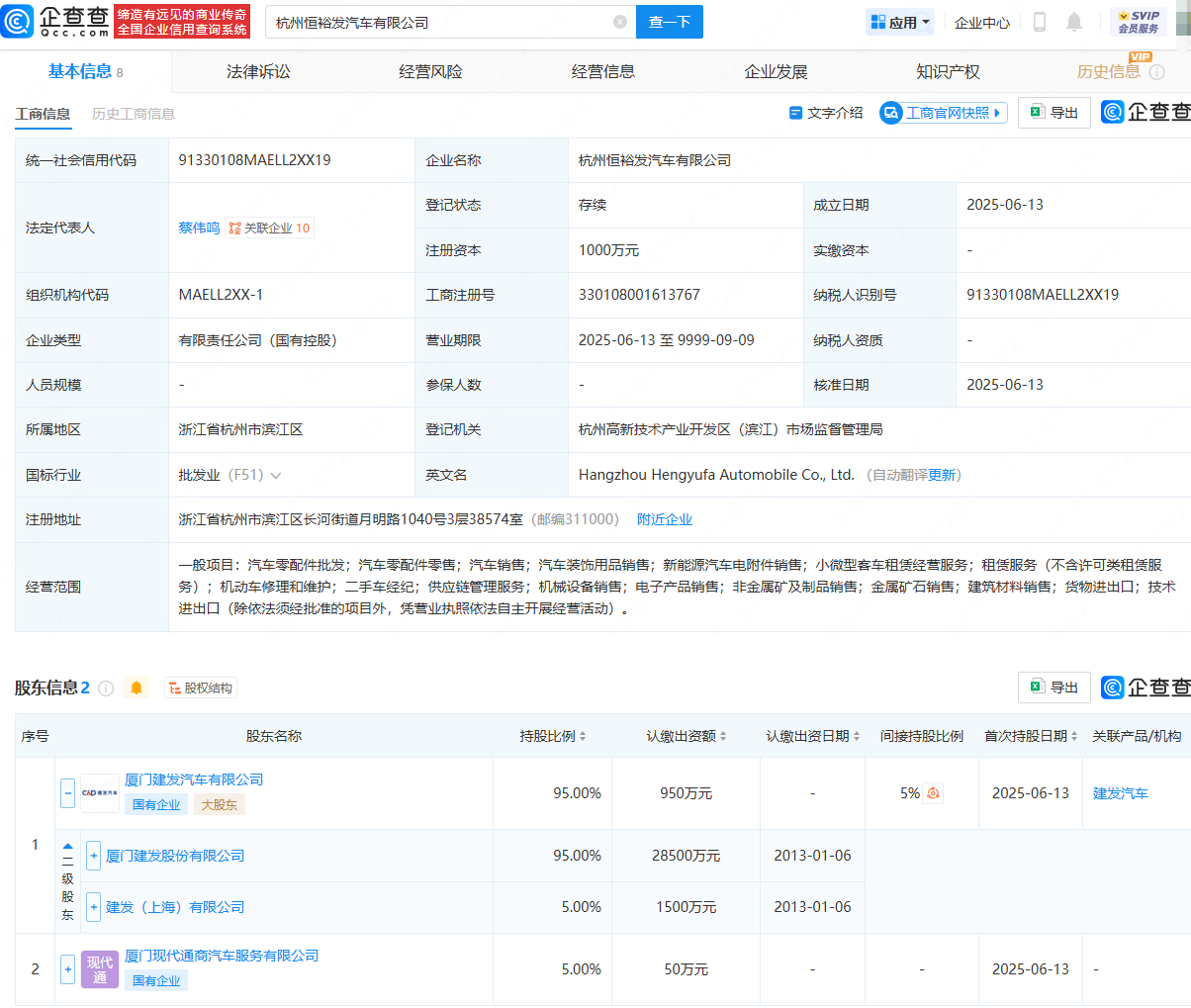The height and width of the screenshot is (1008, 1191).
Task: Click 文字介绍 button
Action: pyautogui.click(x=826, y=113)
